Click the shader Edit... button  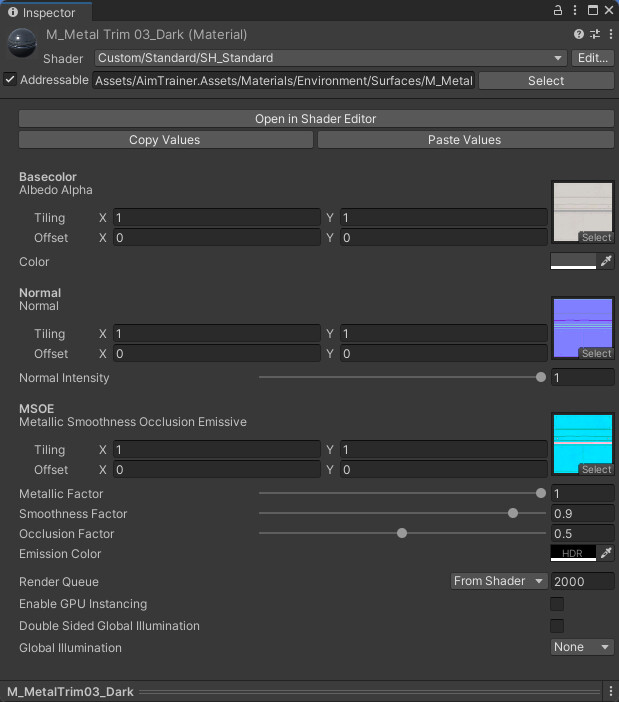click(593, 58)
